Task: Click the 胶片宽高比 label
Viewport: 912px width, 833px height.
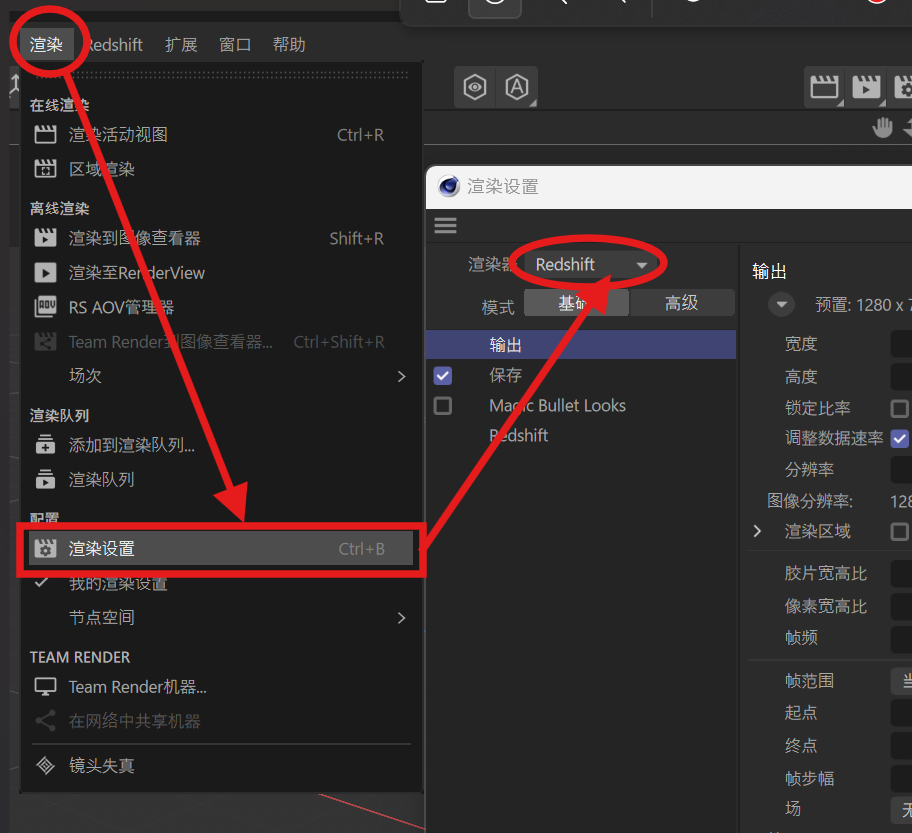Action: 826,574
